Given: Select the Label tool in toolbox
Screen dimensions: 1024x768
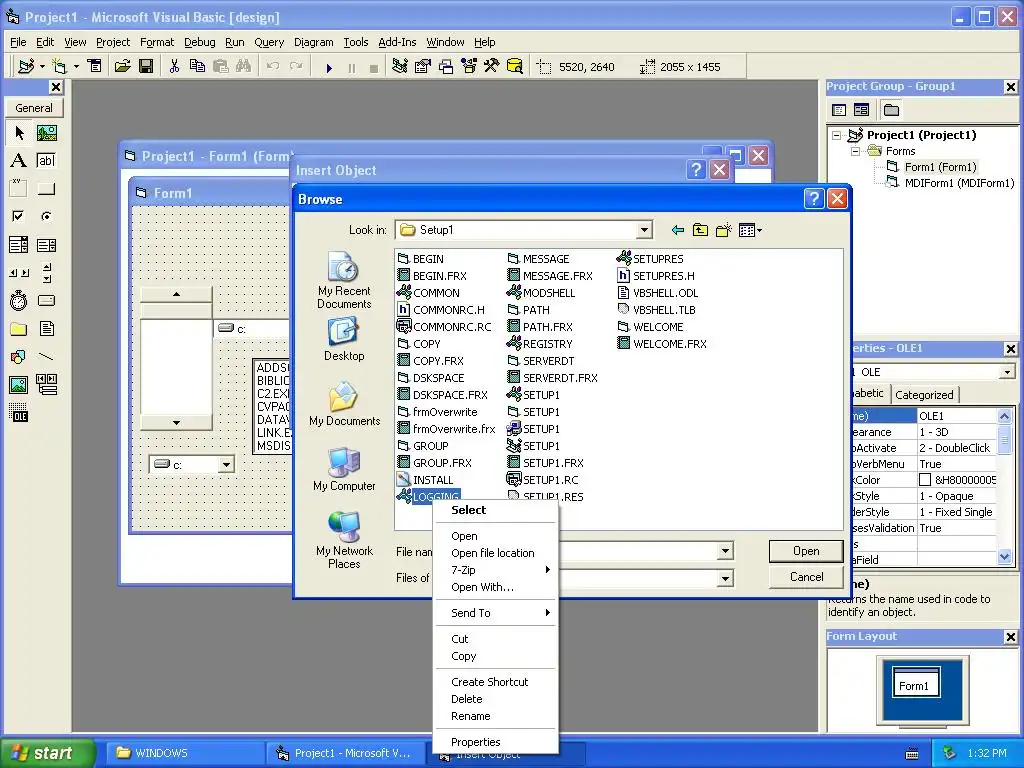Looking at the screenshot, I should pyautogui.click(x=19, y=161).
